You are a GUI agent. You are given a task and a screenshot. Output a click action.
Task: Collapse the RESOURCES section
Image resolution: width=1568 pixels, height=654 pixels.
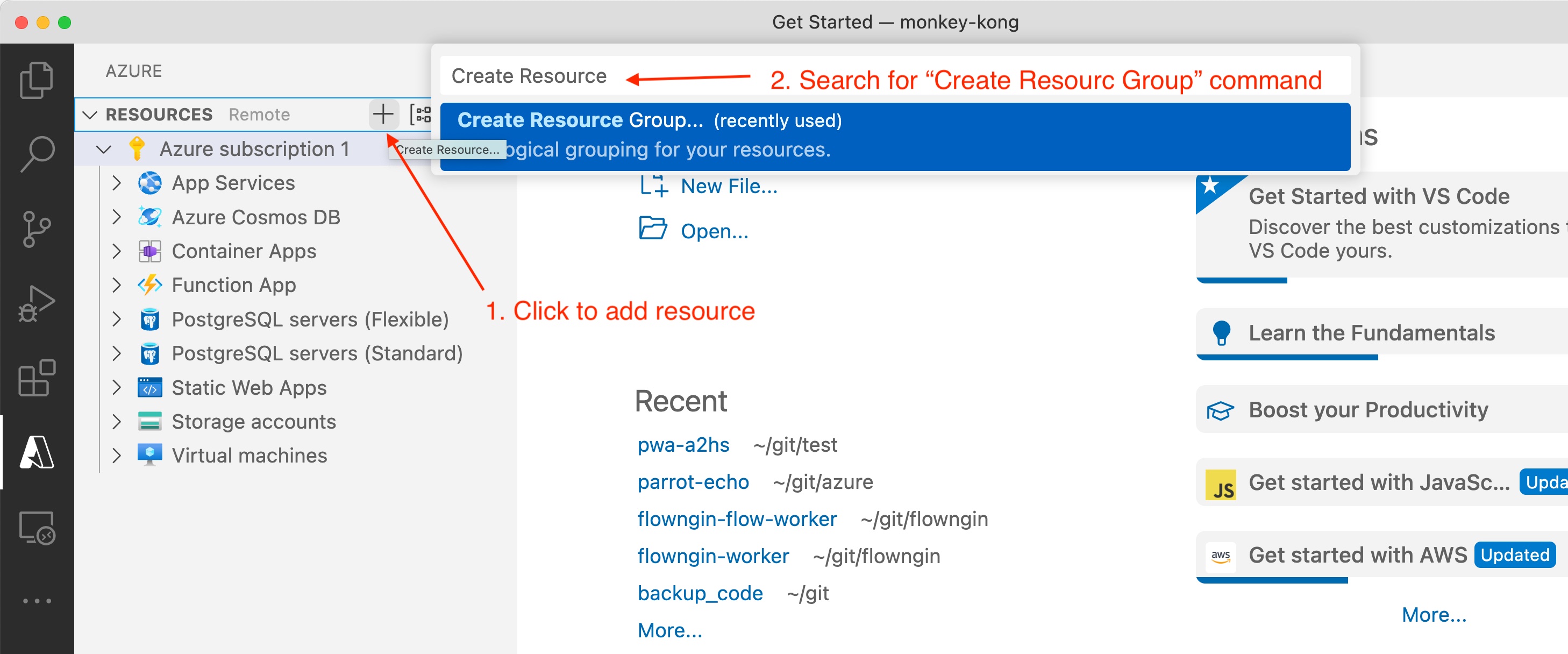[x=90, y=115]
